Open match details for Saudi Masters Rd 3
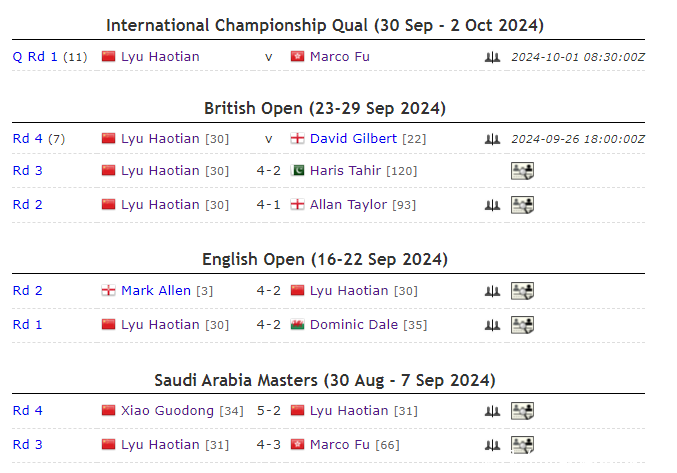 click(x=522, y=445)
